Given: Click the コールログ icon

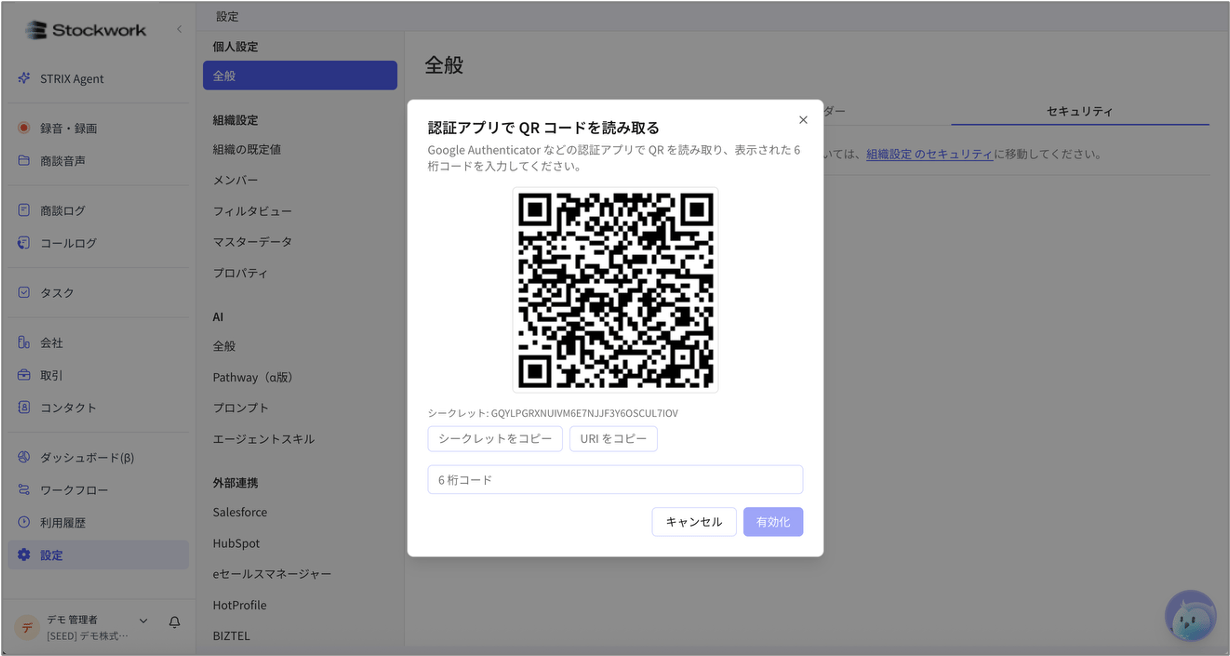Looking at the screenshot, I should coord(24,242).
